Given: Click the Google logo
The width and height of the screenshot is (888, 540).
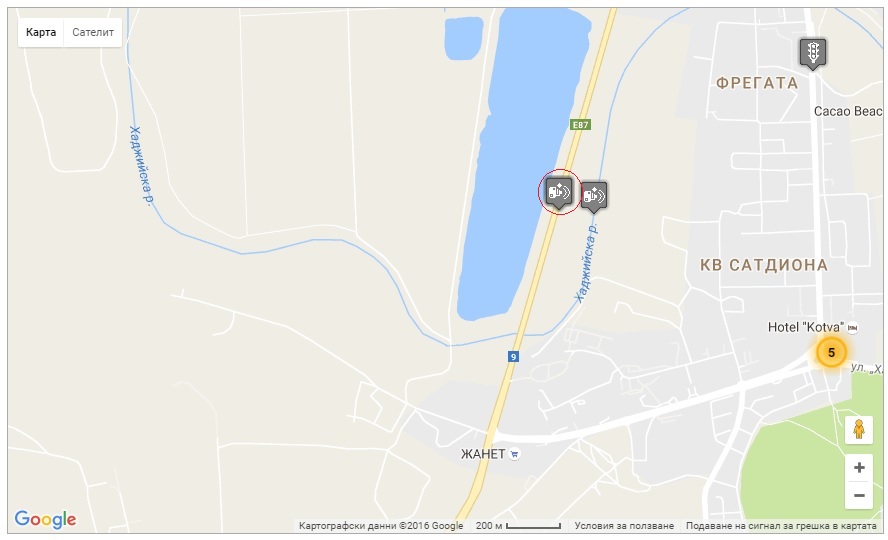Looking at the screenshot, I should pos(45,519).
